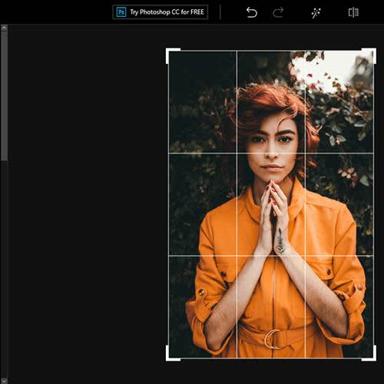Apply auto-enhance magic wand

316,13
